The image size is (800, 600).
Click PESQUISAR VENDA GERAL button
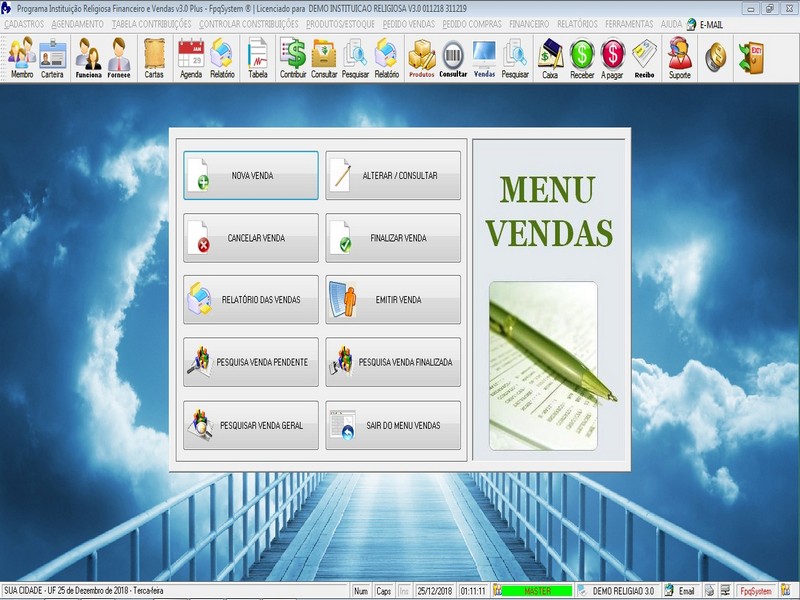tap(251, 425)
